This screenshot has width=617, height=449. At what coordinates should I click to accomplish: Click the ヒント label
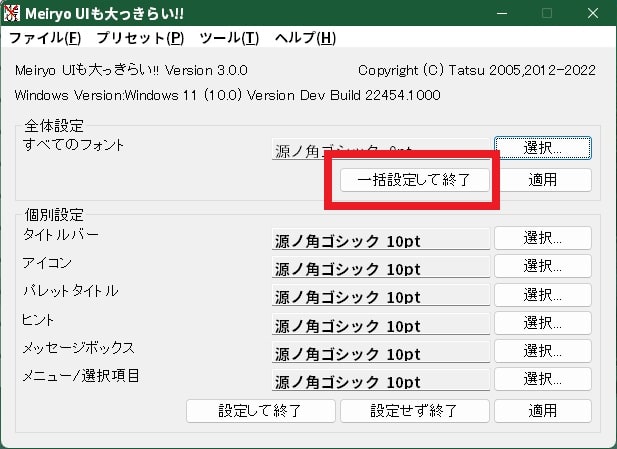click(38, 320)
